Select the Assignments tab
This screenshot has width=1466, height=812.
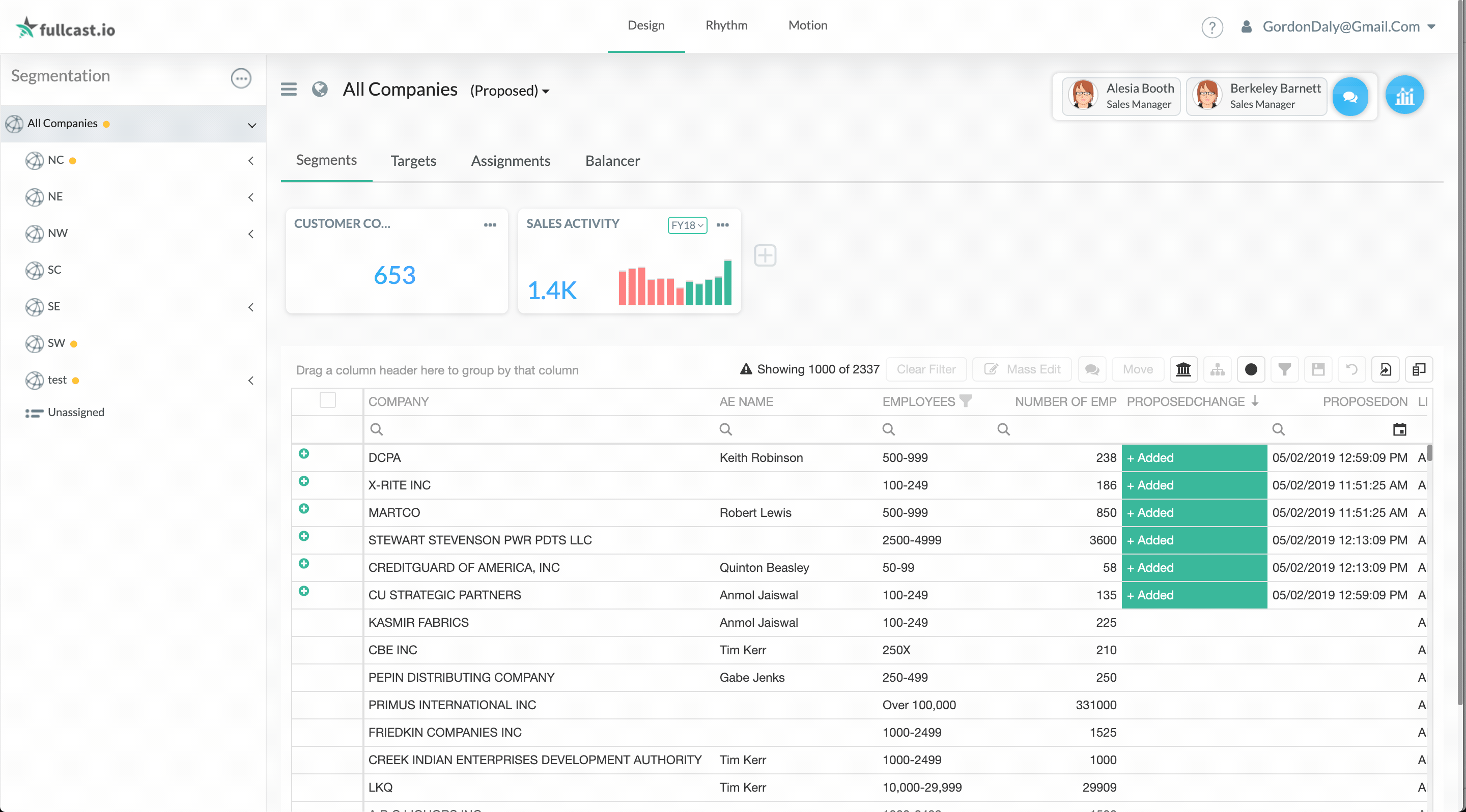511,161
